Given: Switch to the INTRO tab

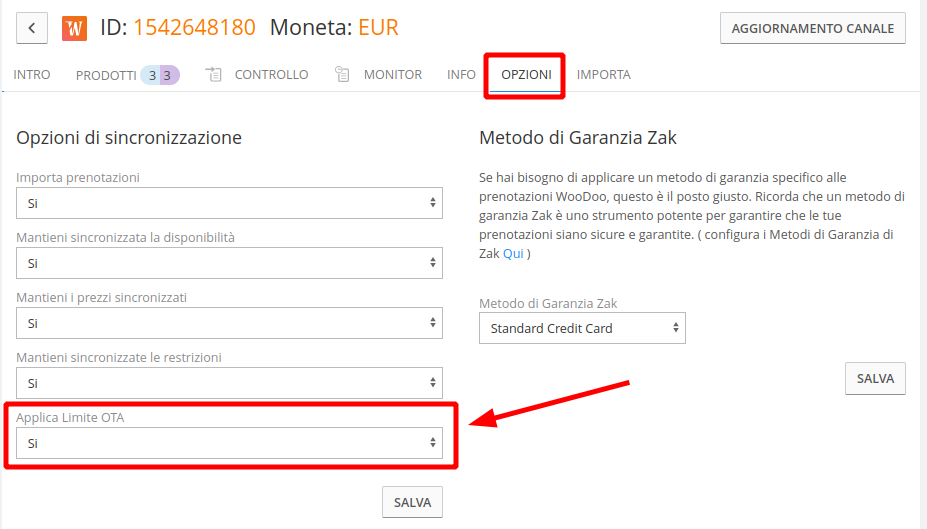Looking at the screenshot, I should (x=32, y=74).
